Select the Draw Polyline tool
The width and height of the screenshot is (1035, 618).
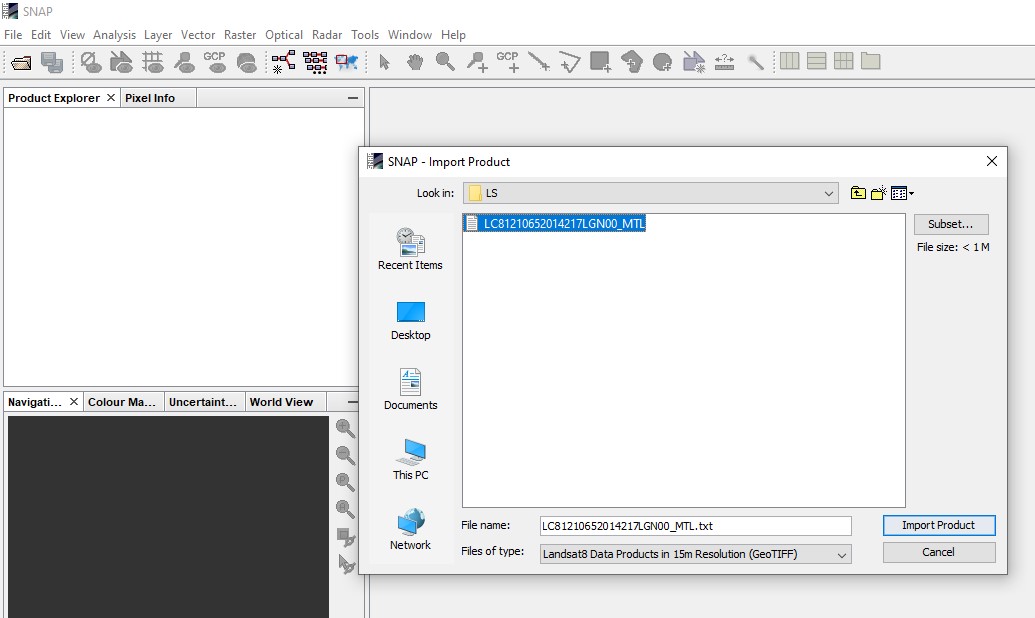(x=570, y=63)
